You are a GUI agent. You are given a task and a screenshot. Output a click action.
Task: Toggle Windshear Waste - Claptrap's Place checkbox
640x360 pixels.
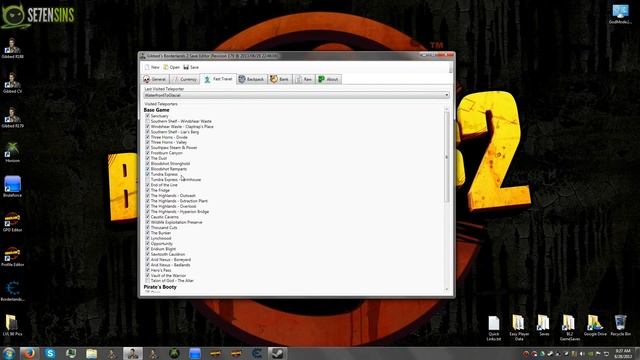(x=148, y=127)
